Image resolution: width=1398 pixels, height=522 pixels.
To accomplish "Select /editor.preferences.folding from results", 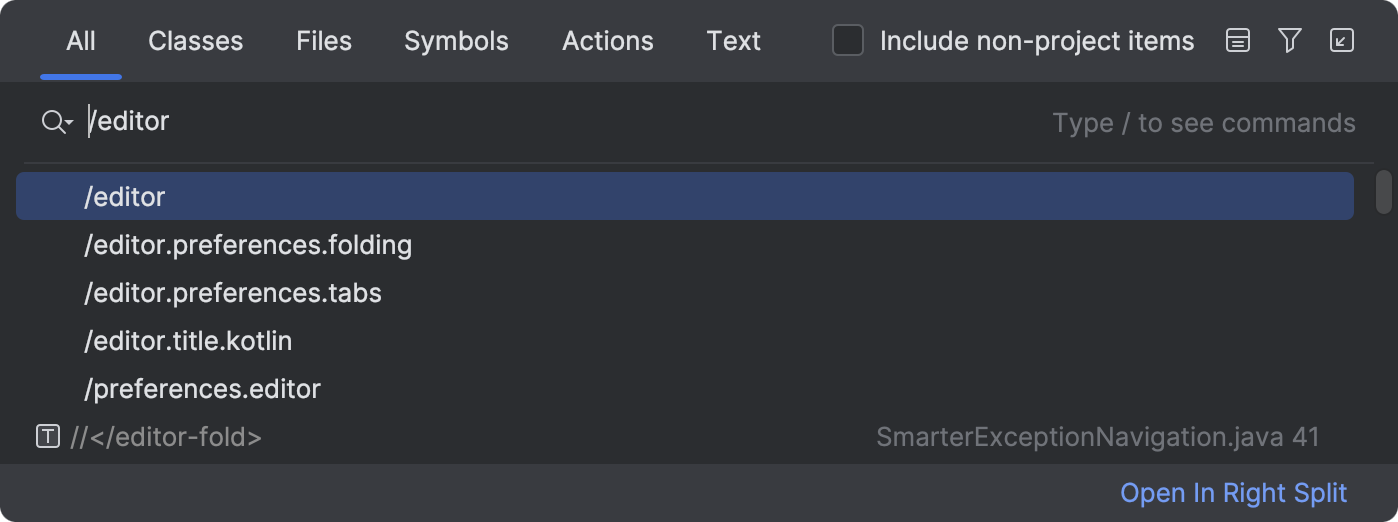I will click(x=685, y=244).
